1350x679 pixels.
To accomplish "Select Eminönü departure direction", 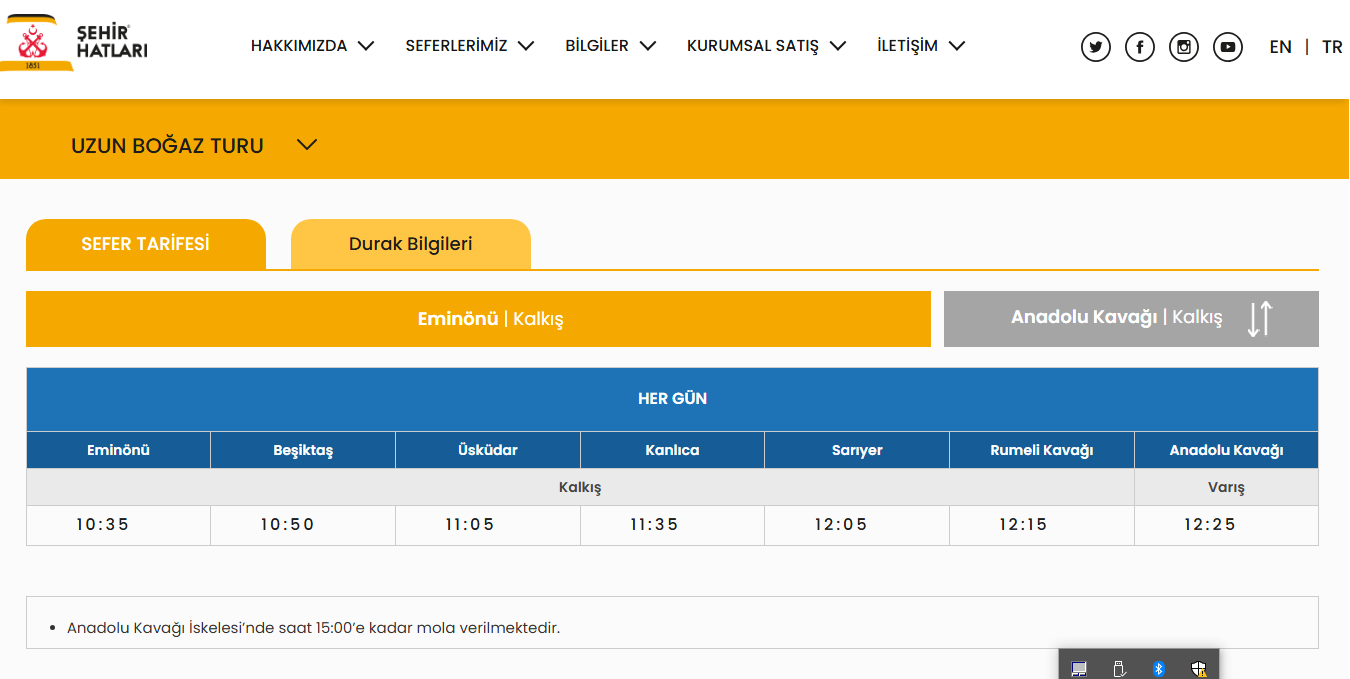I will 478,319.
